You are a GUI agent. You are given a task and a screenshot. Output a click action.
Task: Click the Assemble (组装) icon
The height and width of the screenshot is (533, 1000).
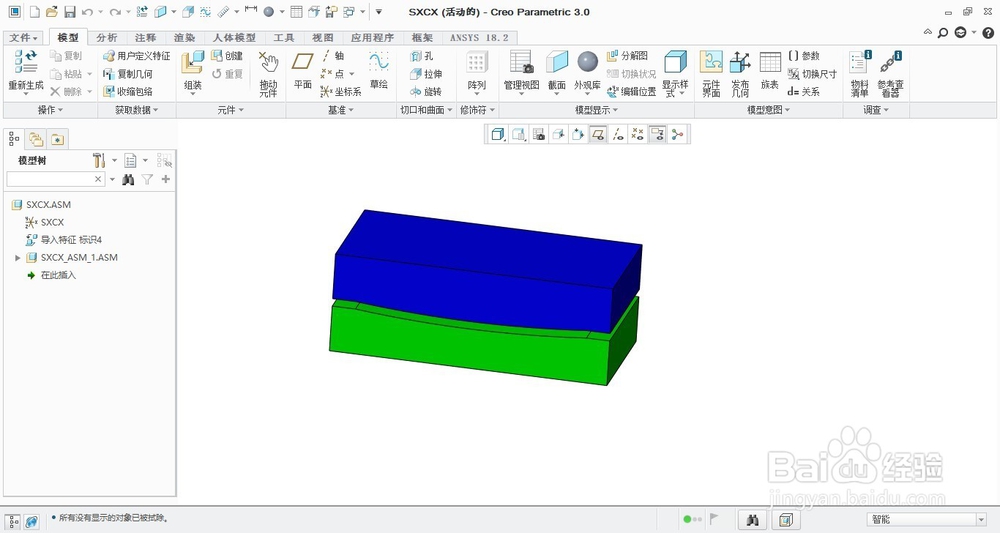pyautogui.click(x=193, y=62)
